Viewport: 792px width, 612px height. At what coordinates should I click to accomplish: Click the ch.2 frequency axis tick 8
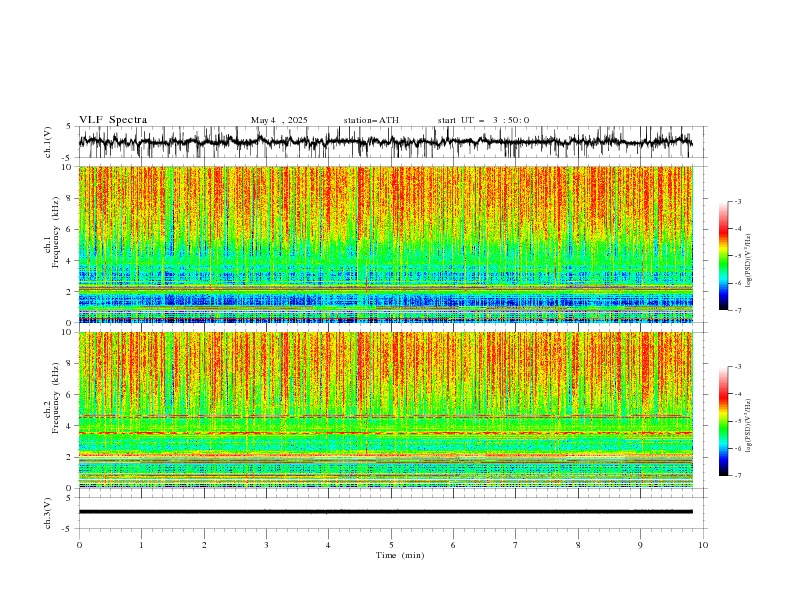pyautogui.click(x=70, y=364)
